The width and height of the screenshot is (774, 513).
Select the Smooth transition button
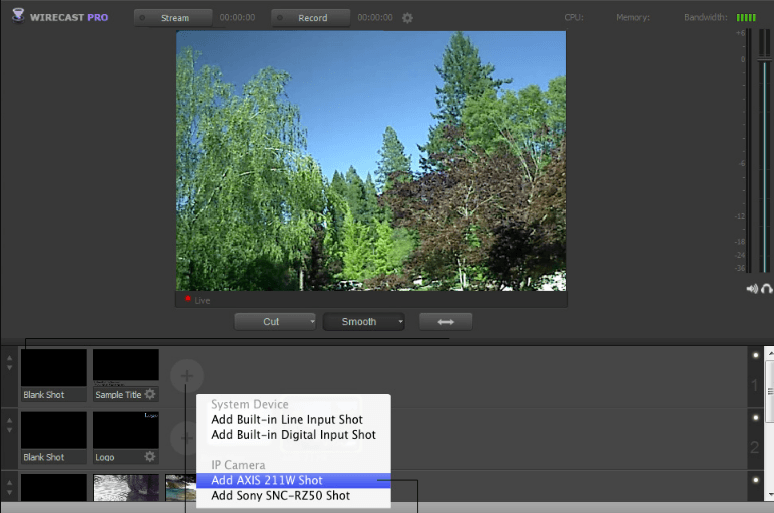(359, 321)
